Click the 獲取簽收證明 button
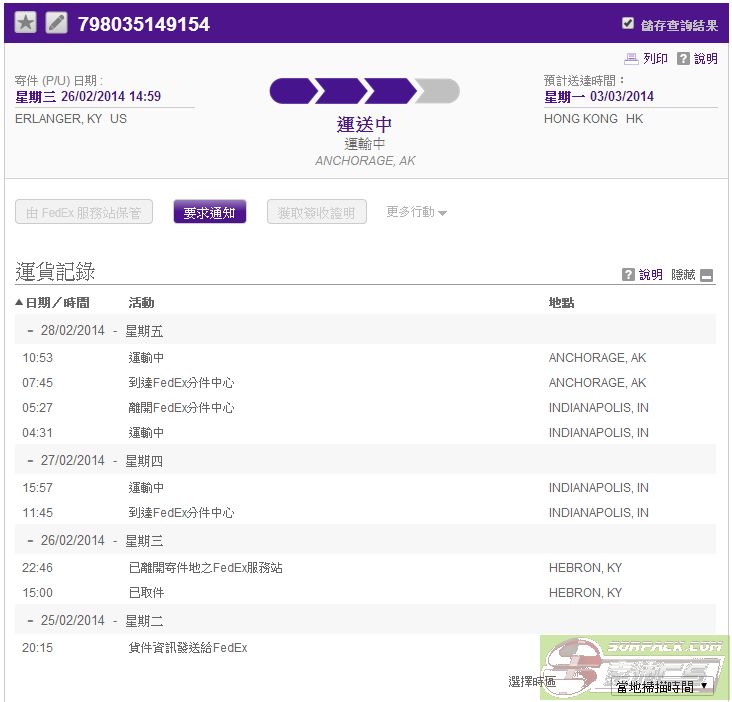 tap(316, 212)
